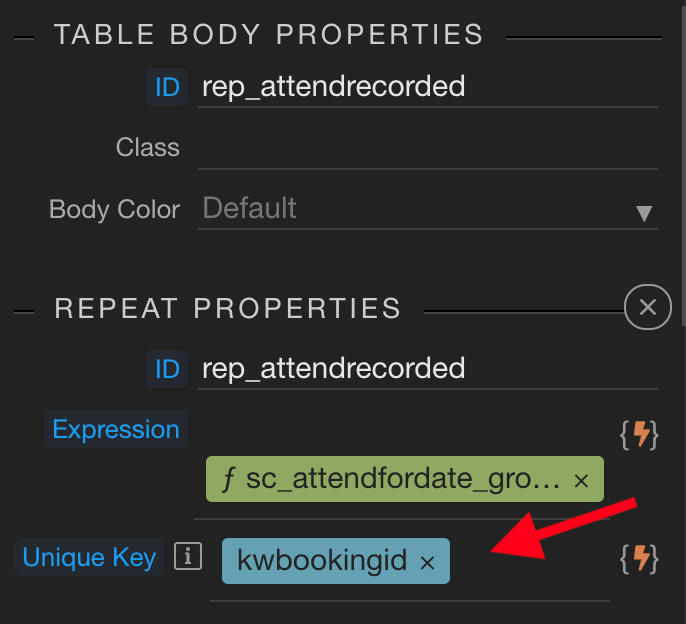The width and height of the screenshot is (686, 624).
Task: Remove the sc_attendfordate expression tag
Action: tap(582, 481)
